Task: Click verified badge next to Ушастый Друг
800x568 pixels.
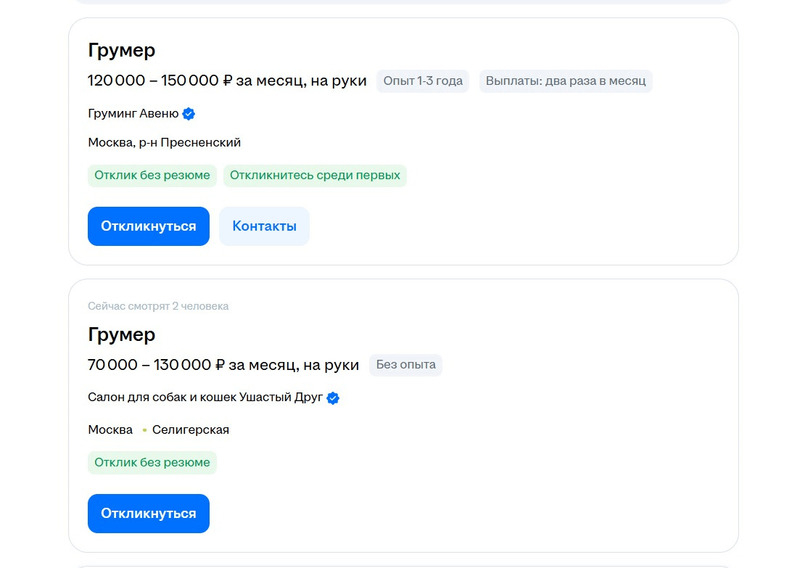Action: pos(333,398)
